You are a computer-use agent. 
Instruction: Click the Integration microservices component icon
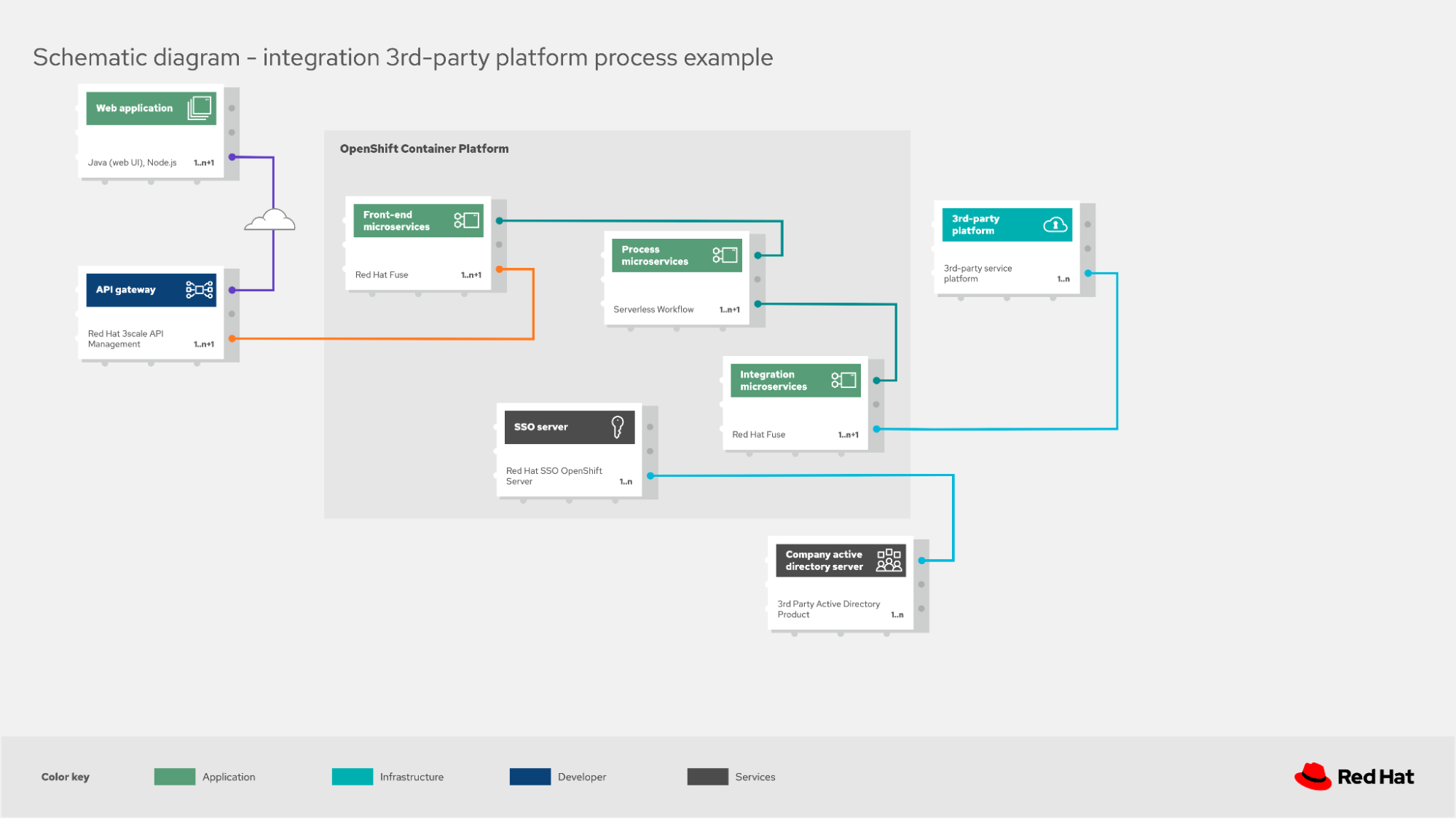click(843, 380)
